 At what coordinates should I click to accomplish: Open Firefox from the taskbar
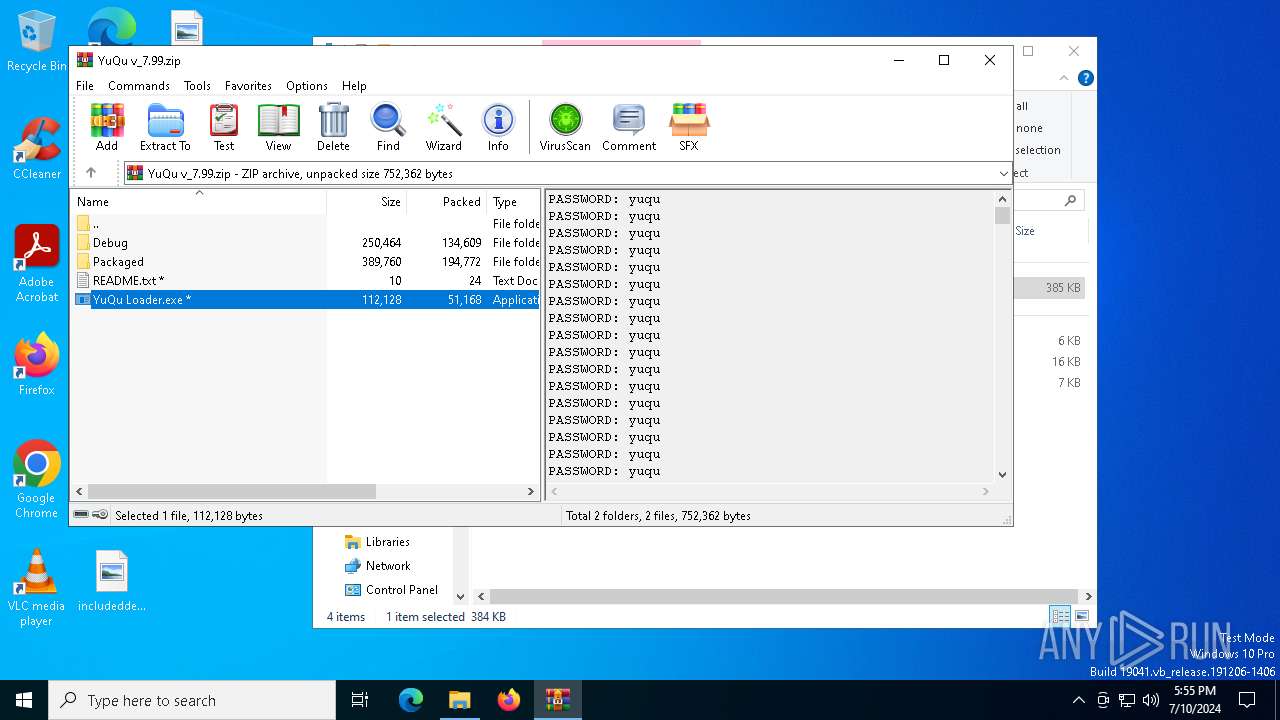509,700
